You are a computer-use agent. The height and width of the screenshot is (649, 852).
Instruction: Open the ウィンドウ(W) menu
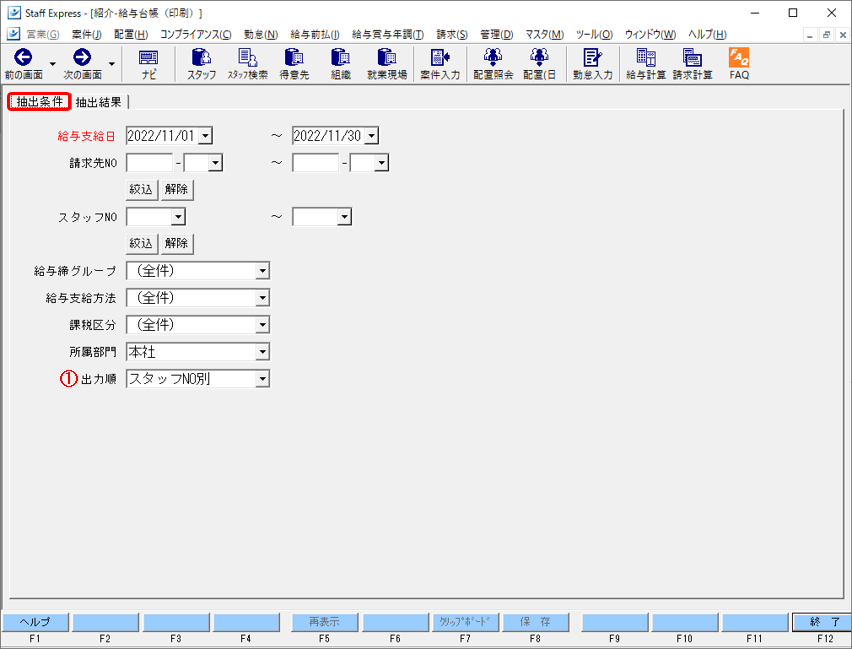click(650, 34)
